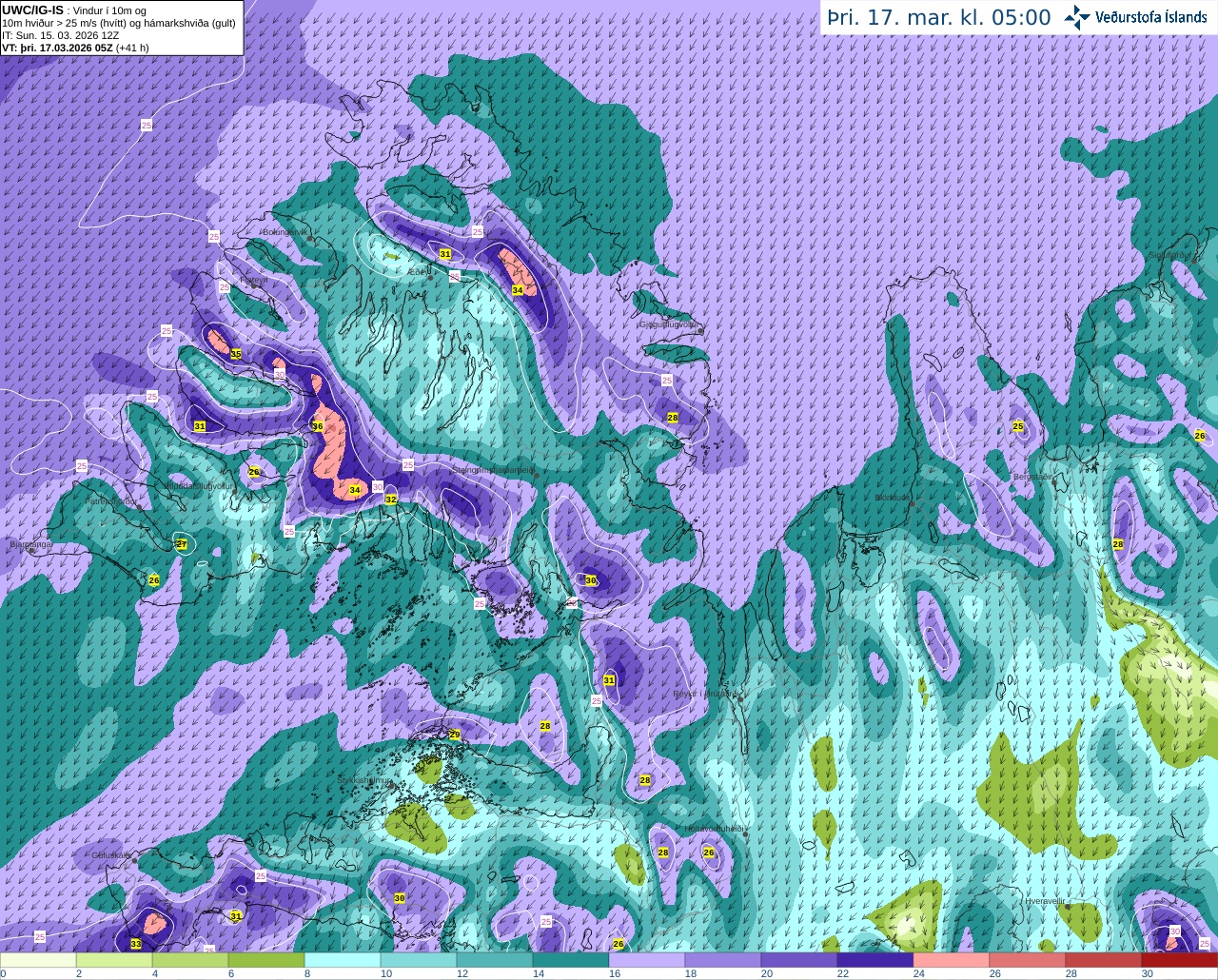Click the 6–8 m/s olive green legend swatch

[266, 960]
